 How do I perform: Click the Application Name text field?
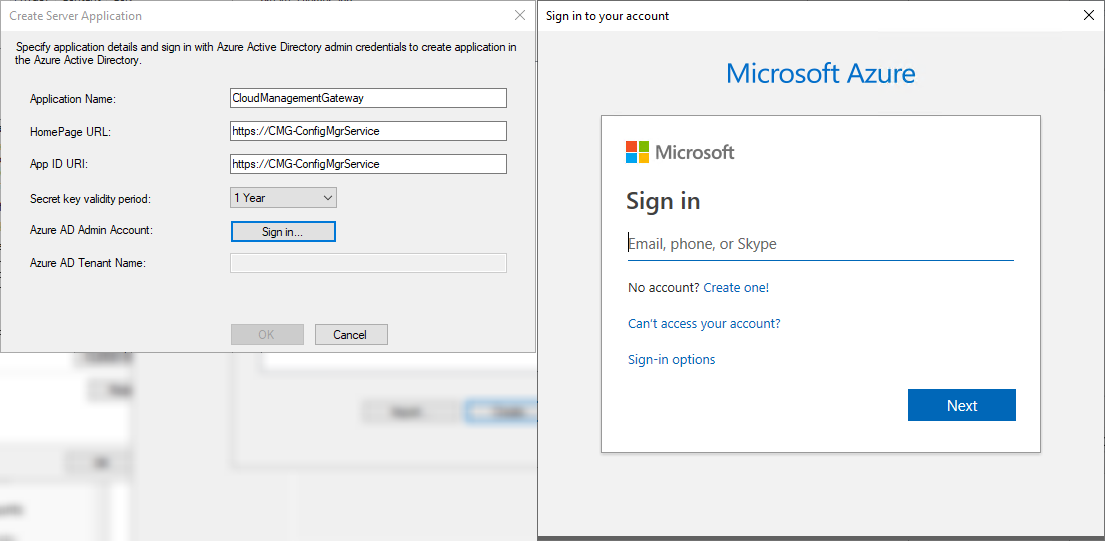tap(368, 99)
